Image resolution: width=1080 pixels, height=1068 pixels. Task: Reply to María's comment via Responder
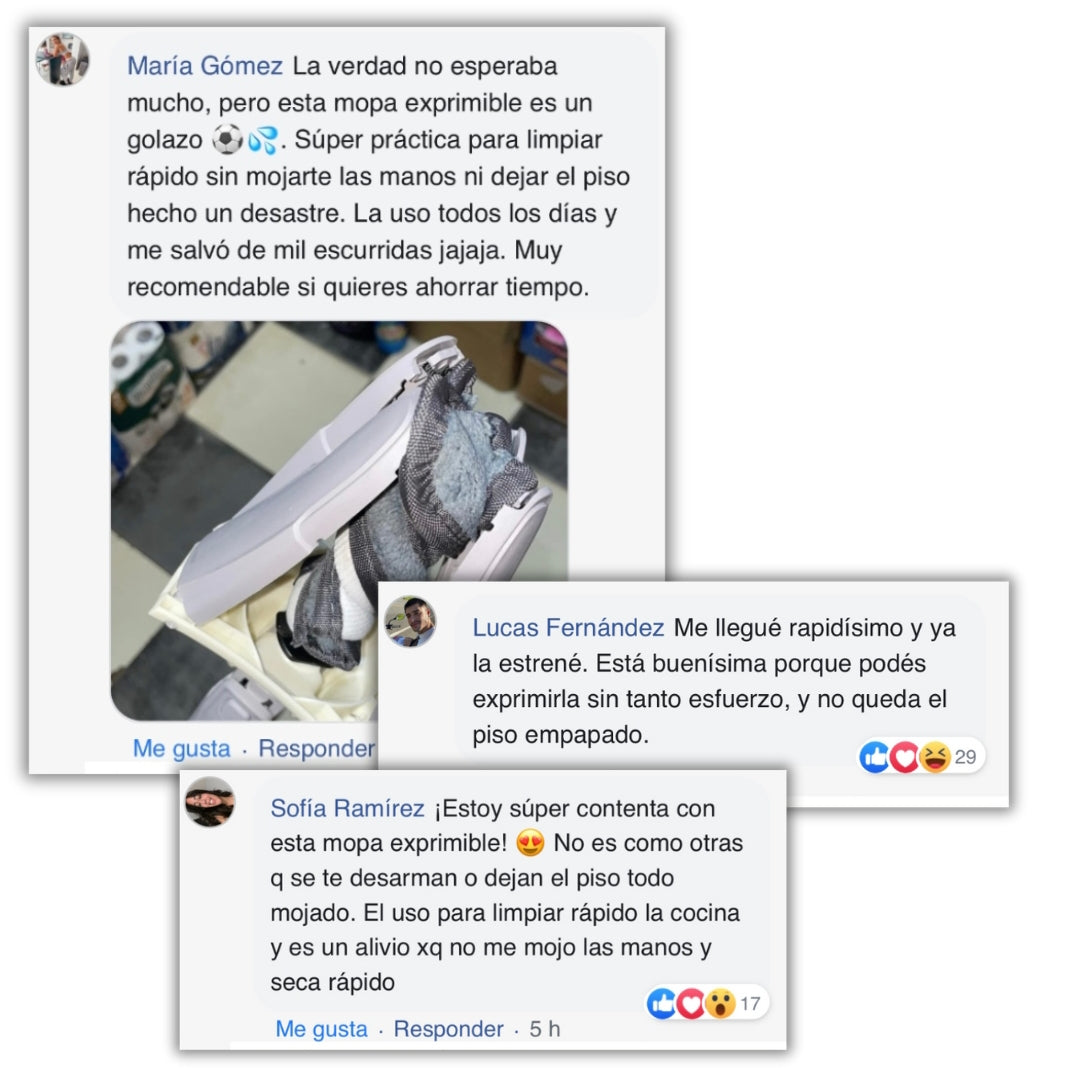tap(317, 748)
